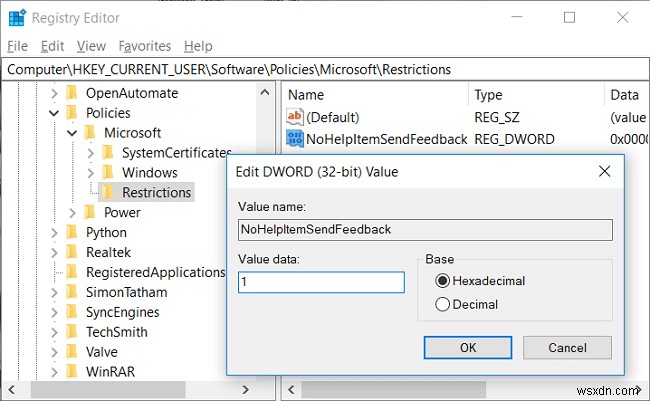Select the Policies folder icon
The height and width of the screenshot is (401, 650).
pos(72,113)
